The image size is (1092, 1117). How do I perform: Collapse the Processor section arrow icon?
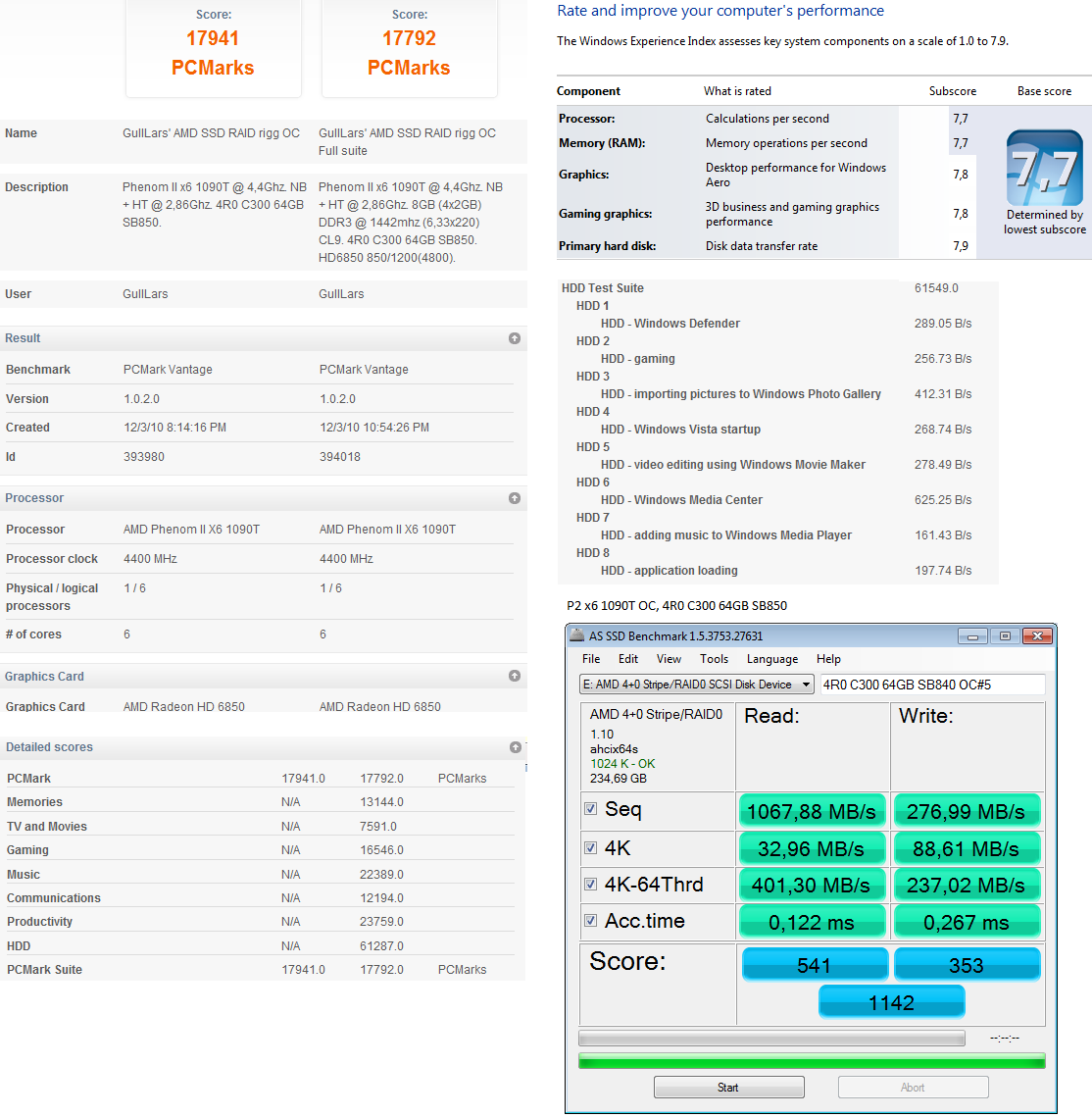pyautogui.click(x=514, y=498)
